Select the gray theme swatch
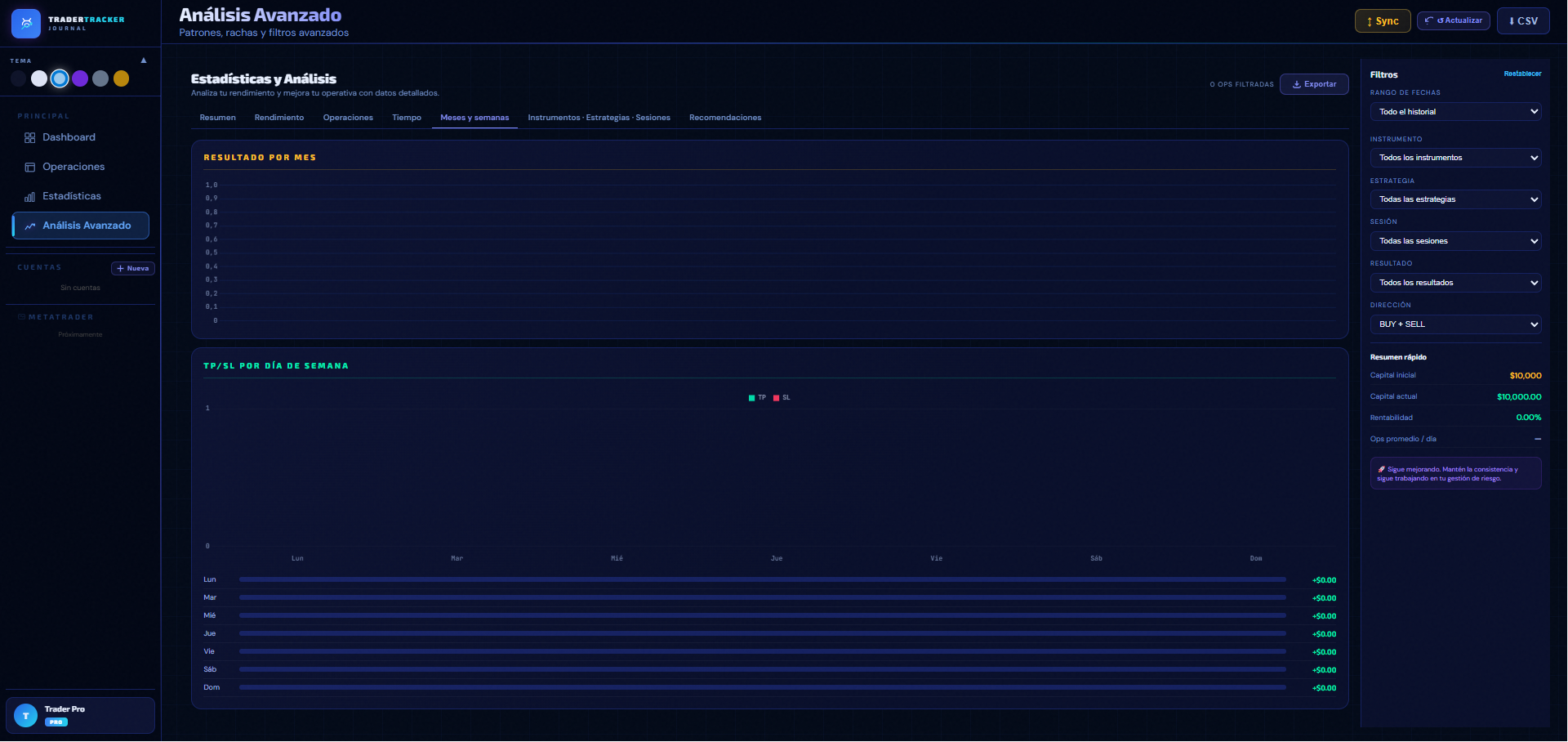 pos(100,78)
